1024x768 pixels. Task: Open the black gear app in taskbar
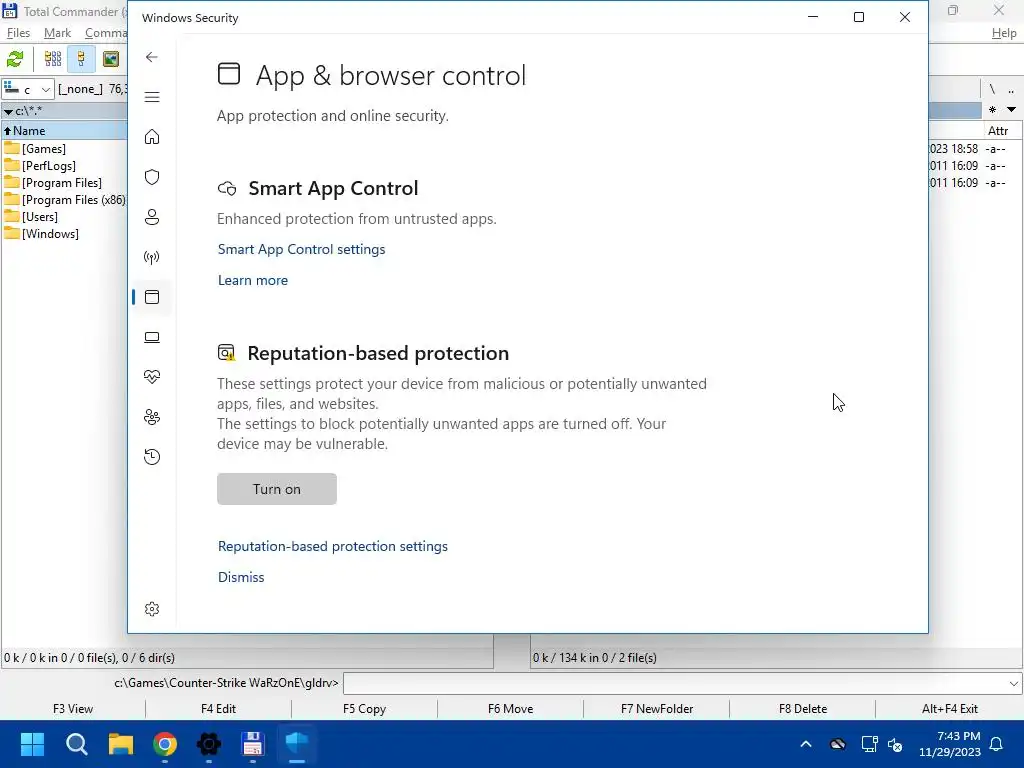coord(209,744)
